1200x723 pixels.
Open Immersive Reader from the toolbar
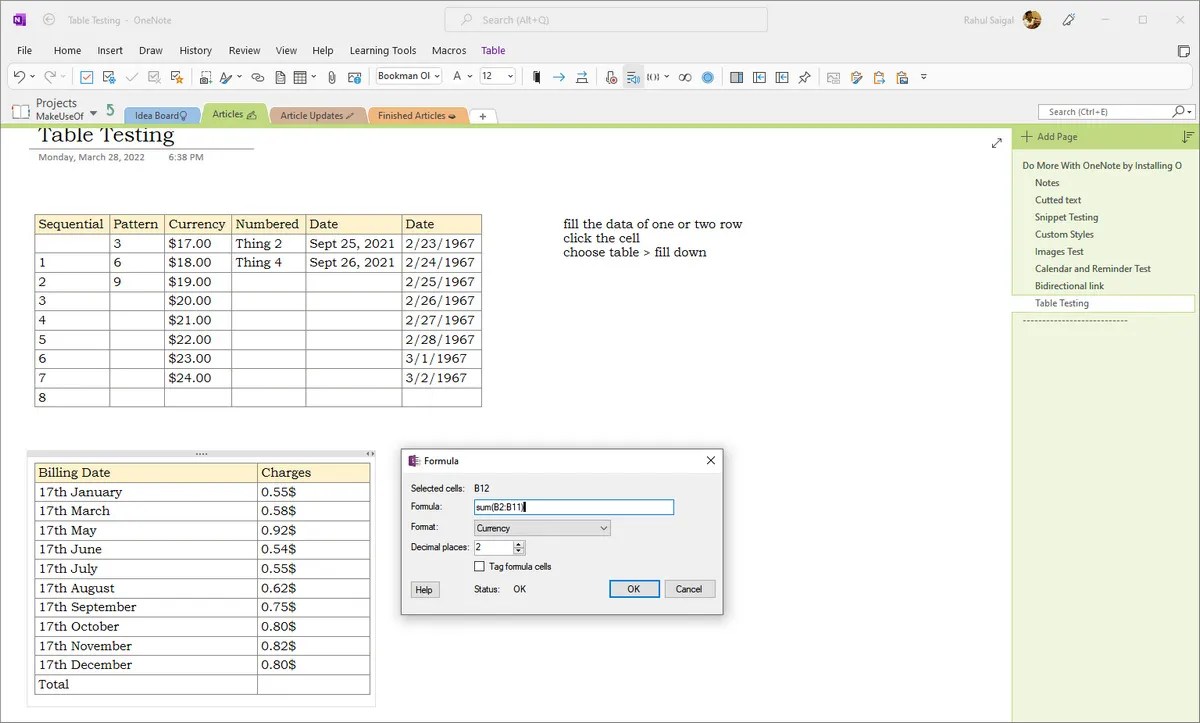pyautogui.click(x=634, y=77)
